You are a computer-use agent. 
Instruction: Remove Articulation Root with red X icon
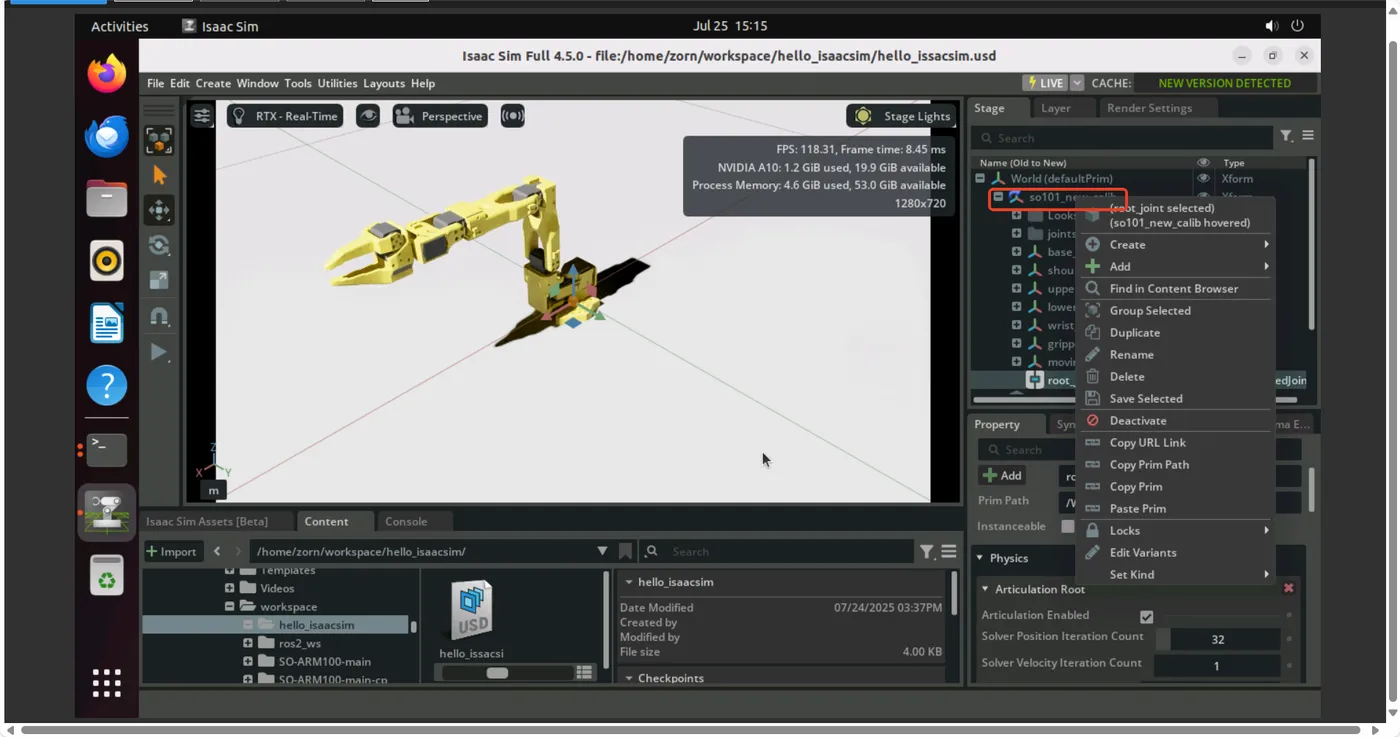click(x=1289, y=589)
